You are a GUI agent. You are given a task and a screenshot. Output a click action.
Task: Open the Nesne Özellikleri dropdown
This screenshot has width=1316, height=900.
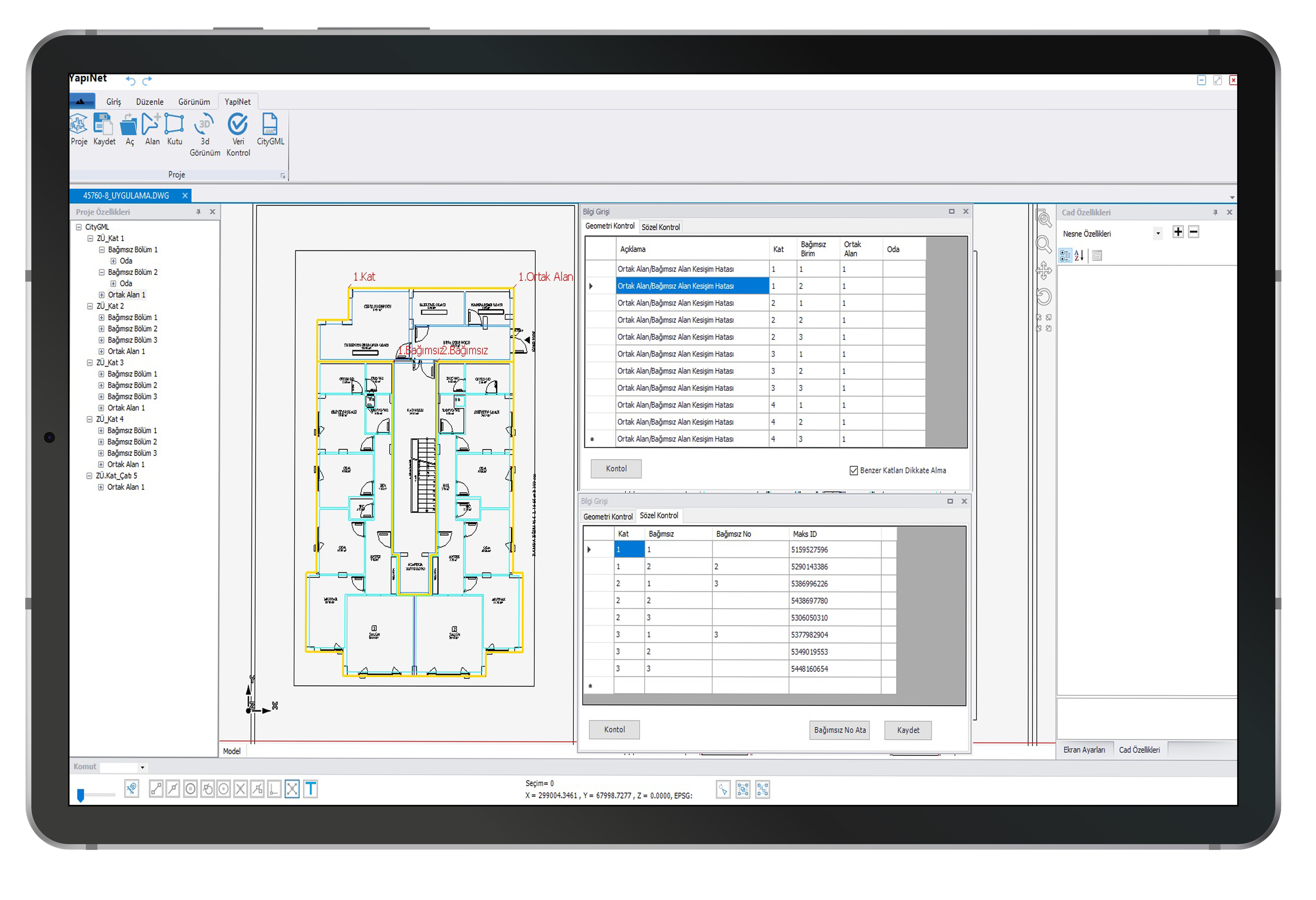(1157, 233)
